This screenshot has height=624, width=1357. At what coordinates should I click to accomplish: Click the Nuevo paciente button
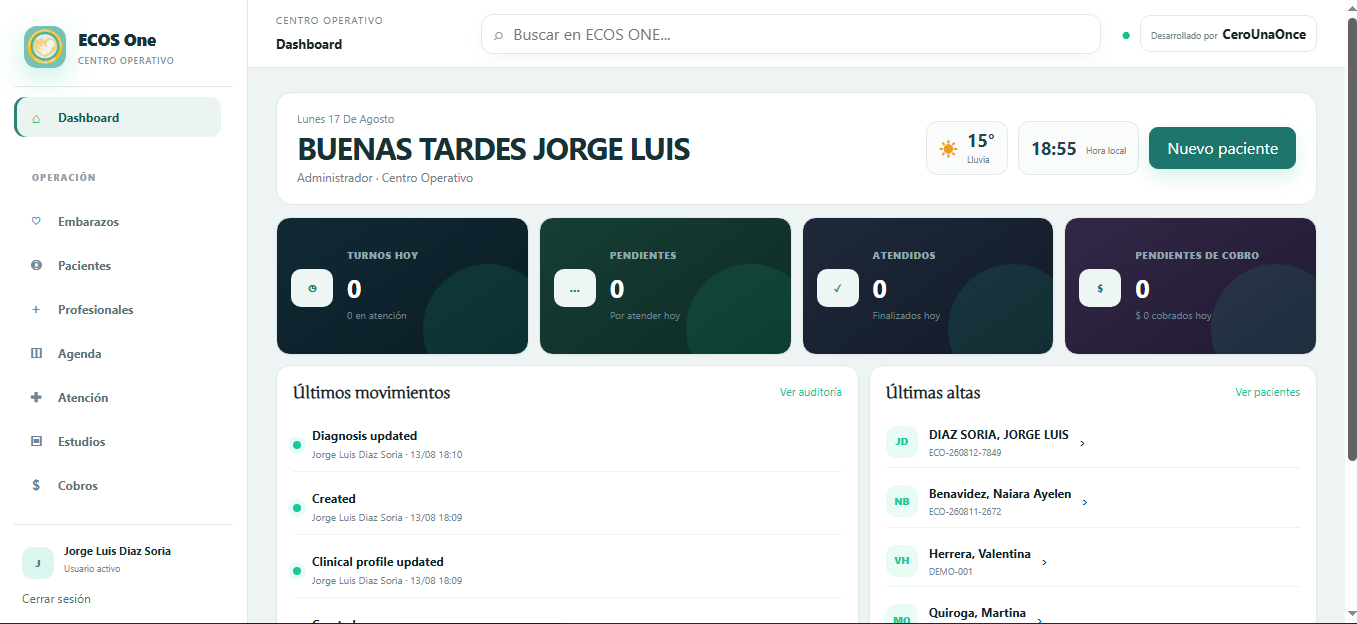pos(1222,148)
